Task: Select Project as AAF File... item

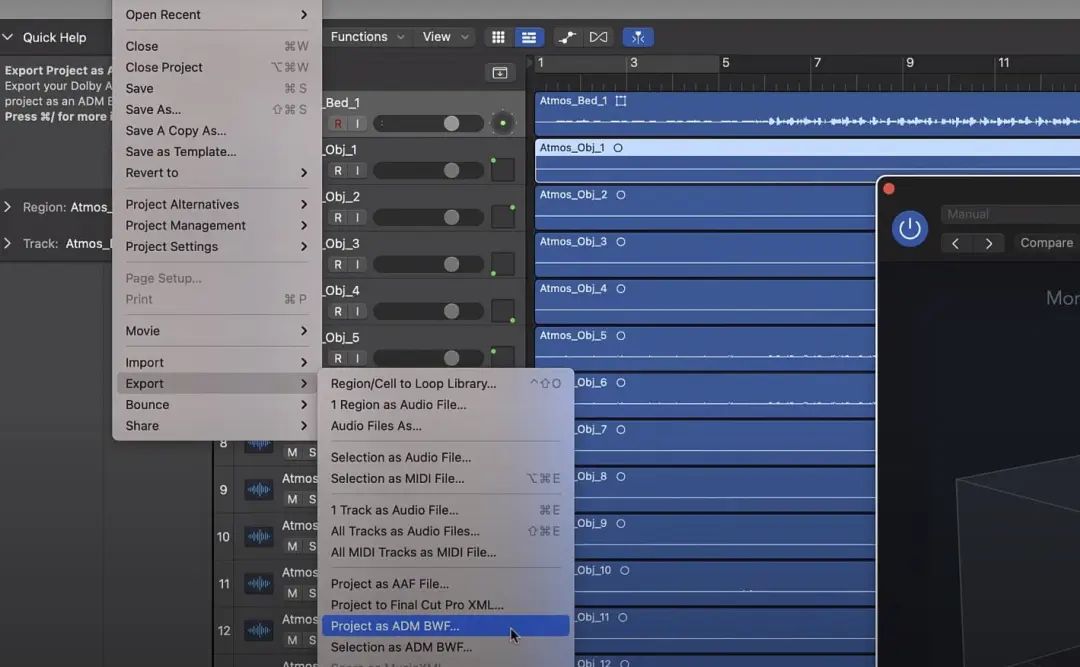Action: click(446, 584)
